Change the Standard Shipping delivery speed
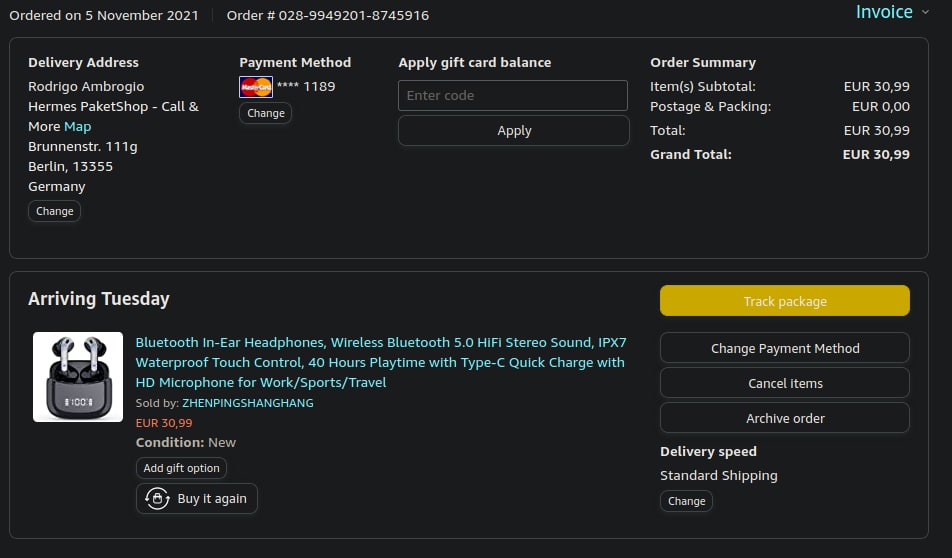 tap(686, 501)
